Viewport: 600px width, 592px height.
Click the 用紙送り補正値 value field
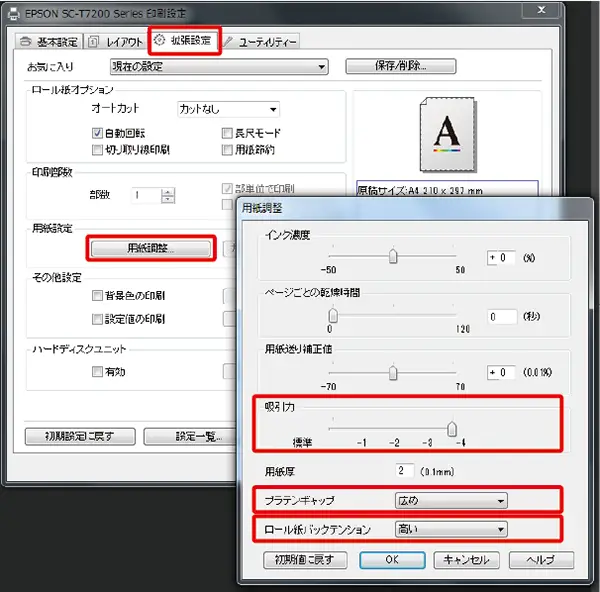[x=501, y=372]
